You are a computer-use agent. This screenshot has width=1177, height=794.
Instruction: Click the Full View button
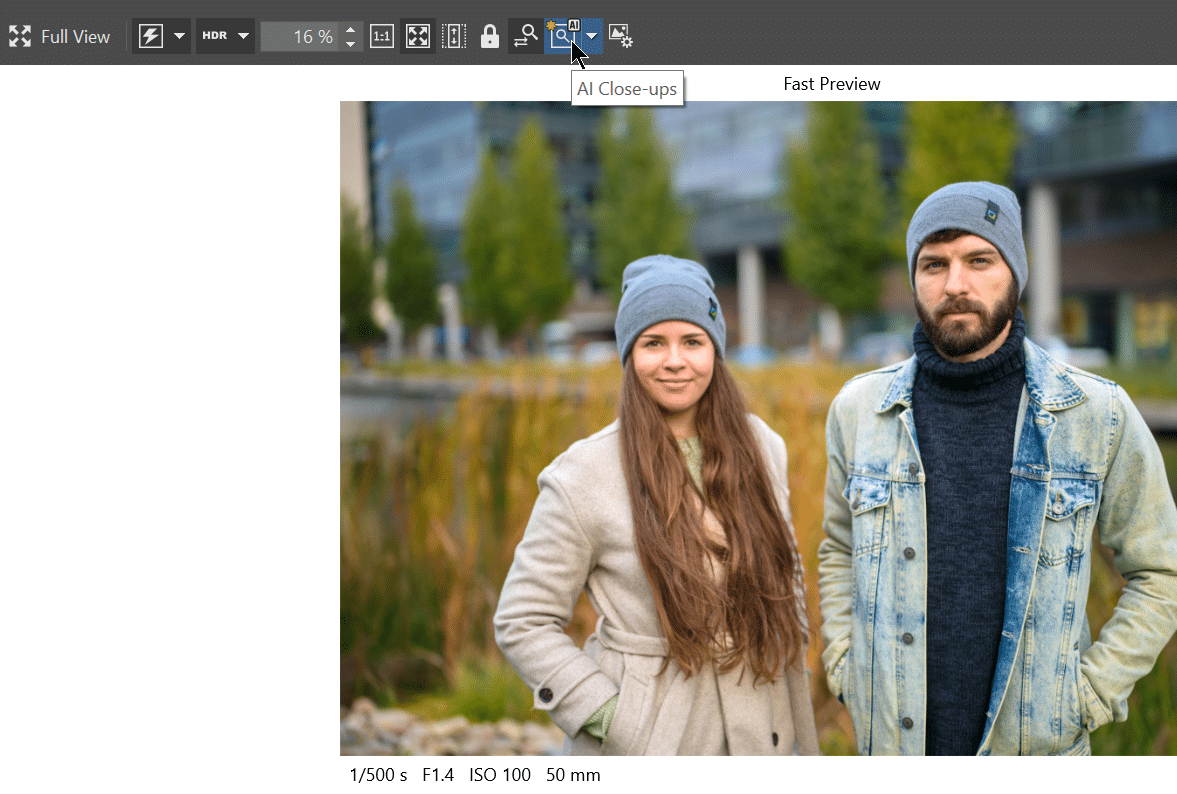click(60, 37)
